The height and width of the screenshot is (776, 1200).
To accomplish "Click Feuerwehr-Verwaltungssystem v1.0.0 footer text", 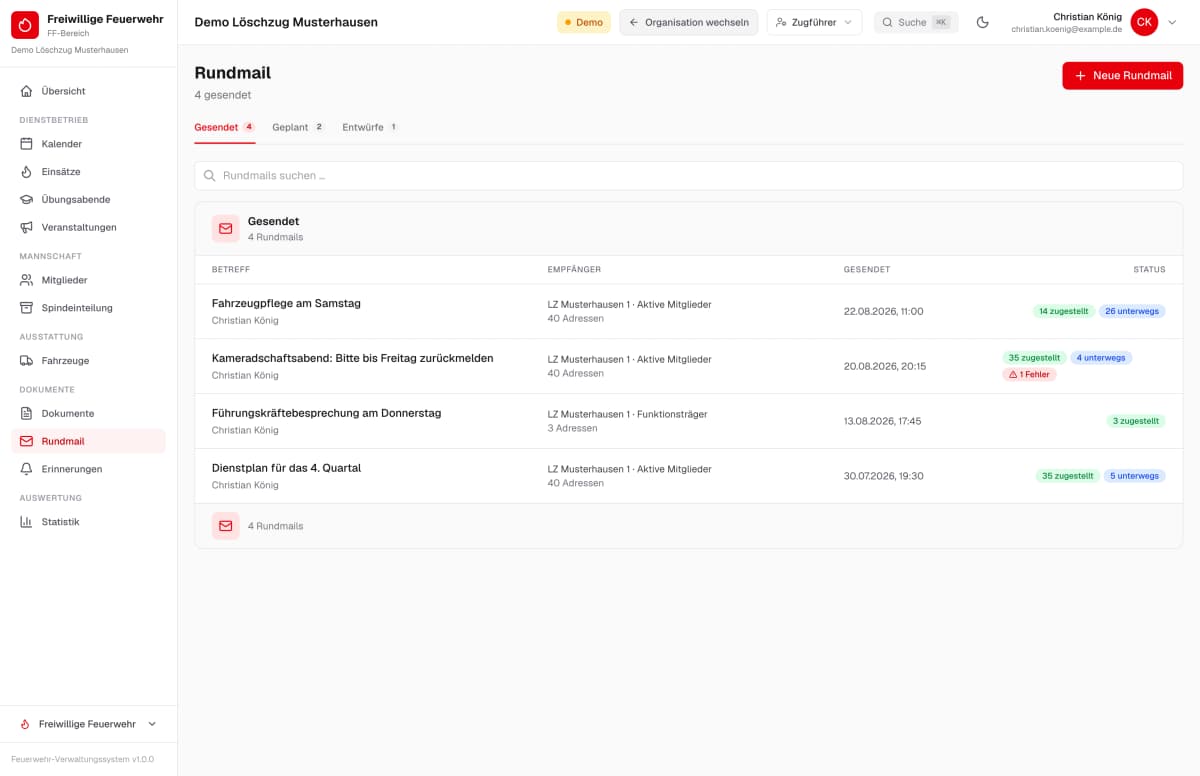I will coord(82,759).
